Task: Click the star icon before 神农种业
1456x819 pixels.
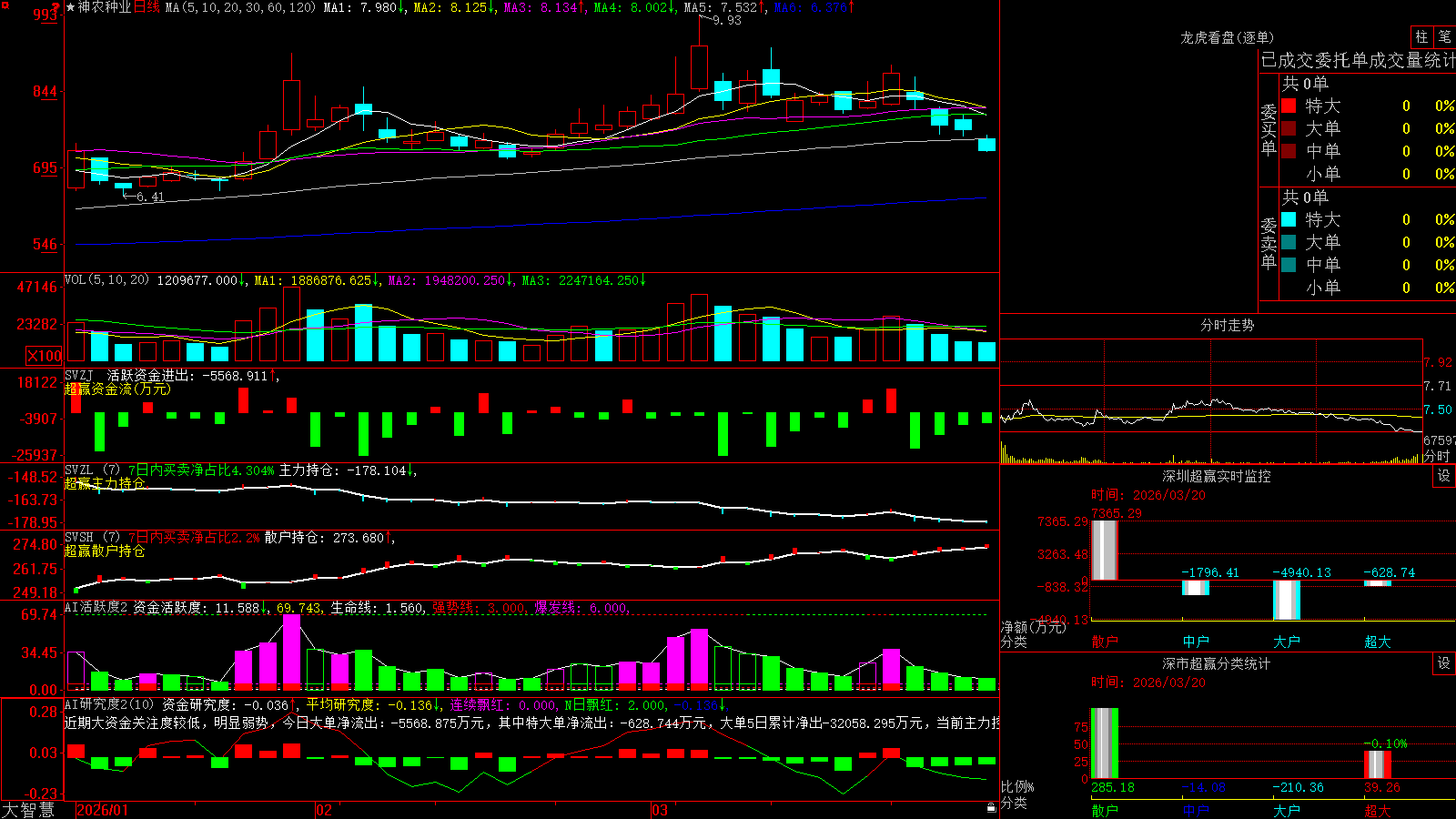Action: [70, 7]
